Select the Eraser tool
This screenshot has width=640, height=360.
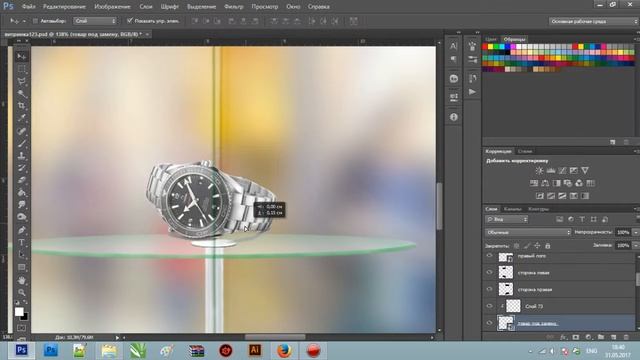tap(22, 180)
